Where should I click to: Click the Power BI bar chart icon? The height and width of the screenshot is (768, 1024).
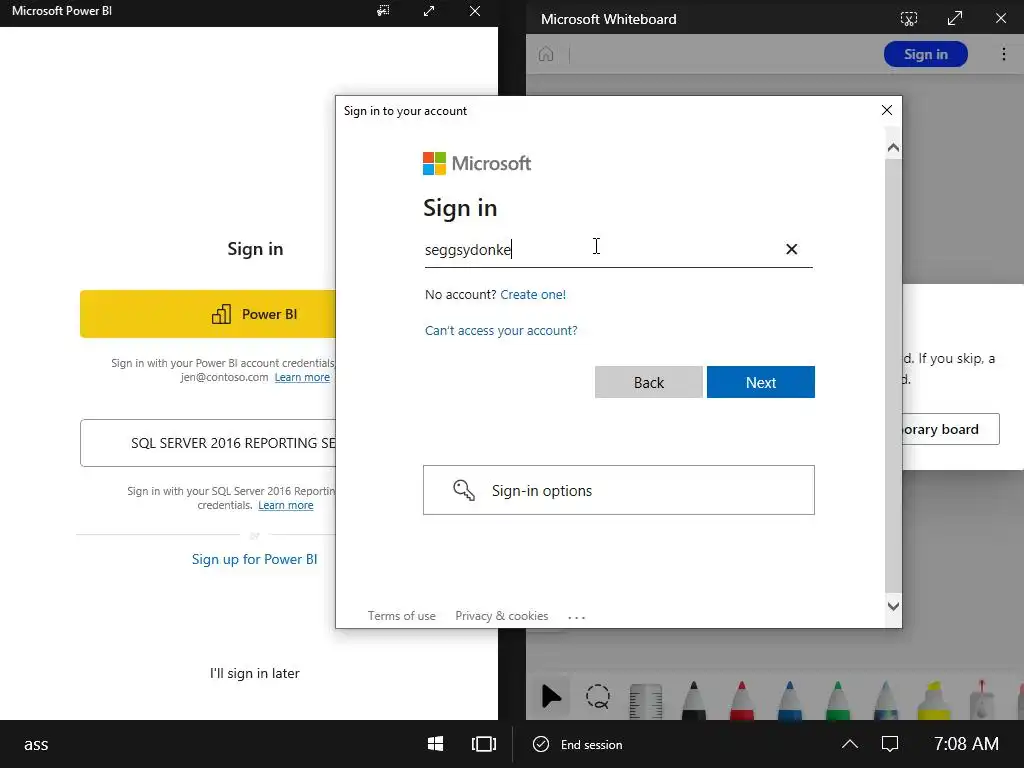[x=221, y=314]
